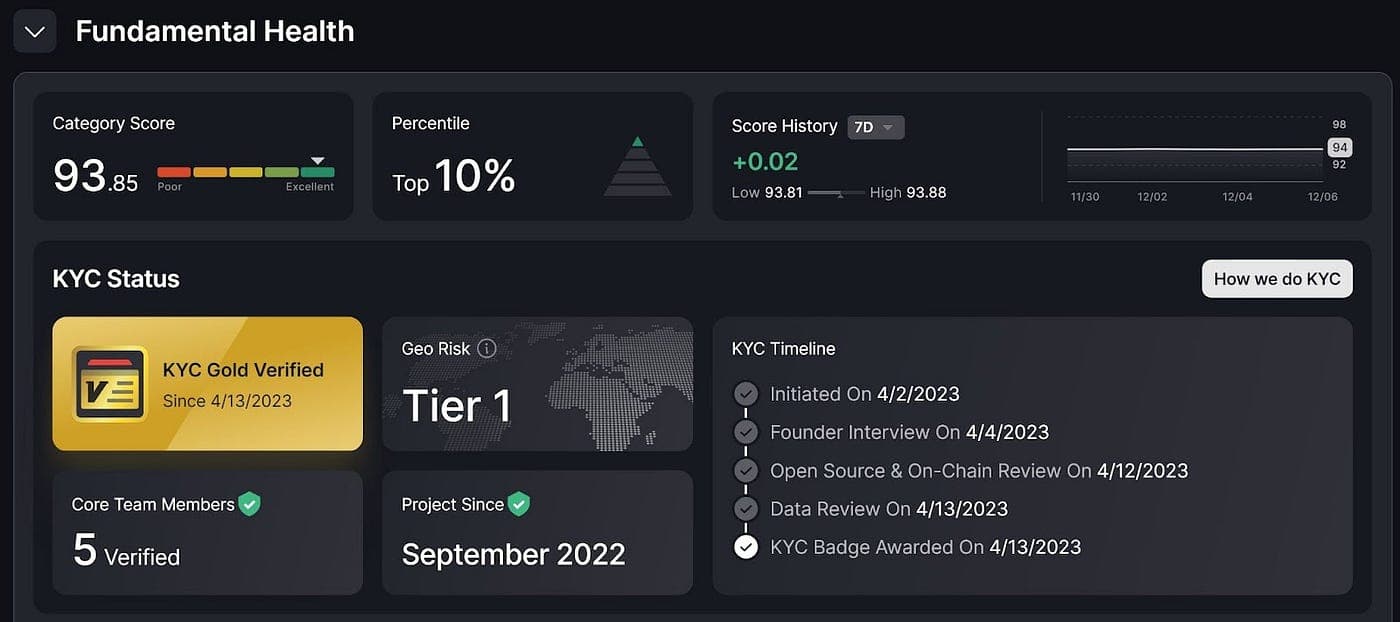This screenshot has width=1400, height=622.
Task: Collapse the Fundamental Health section chevron
Action: 35,32
